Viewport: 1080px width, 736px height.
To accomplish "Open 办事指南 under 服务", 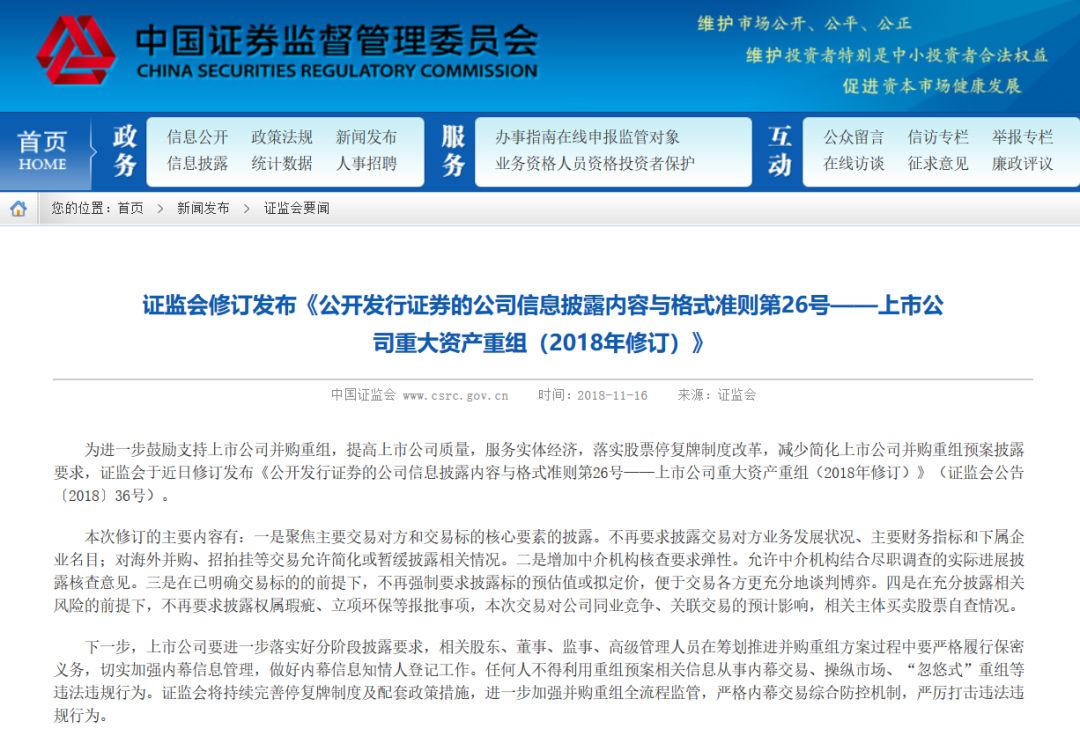I will [526, 137].
